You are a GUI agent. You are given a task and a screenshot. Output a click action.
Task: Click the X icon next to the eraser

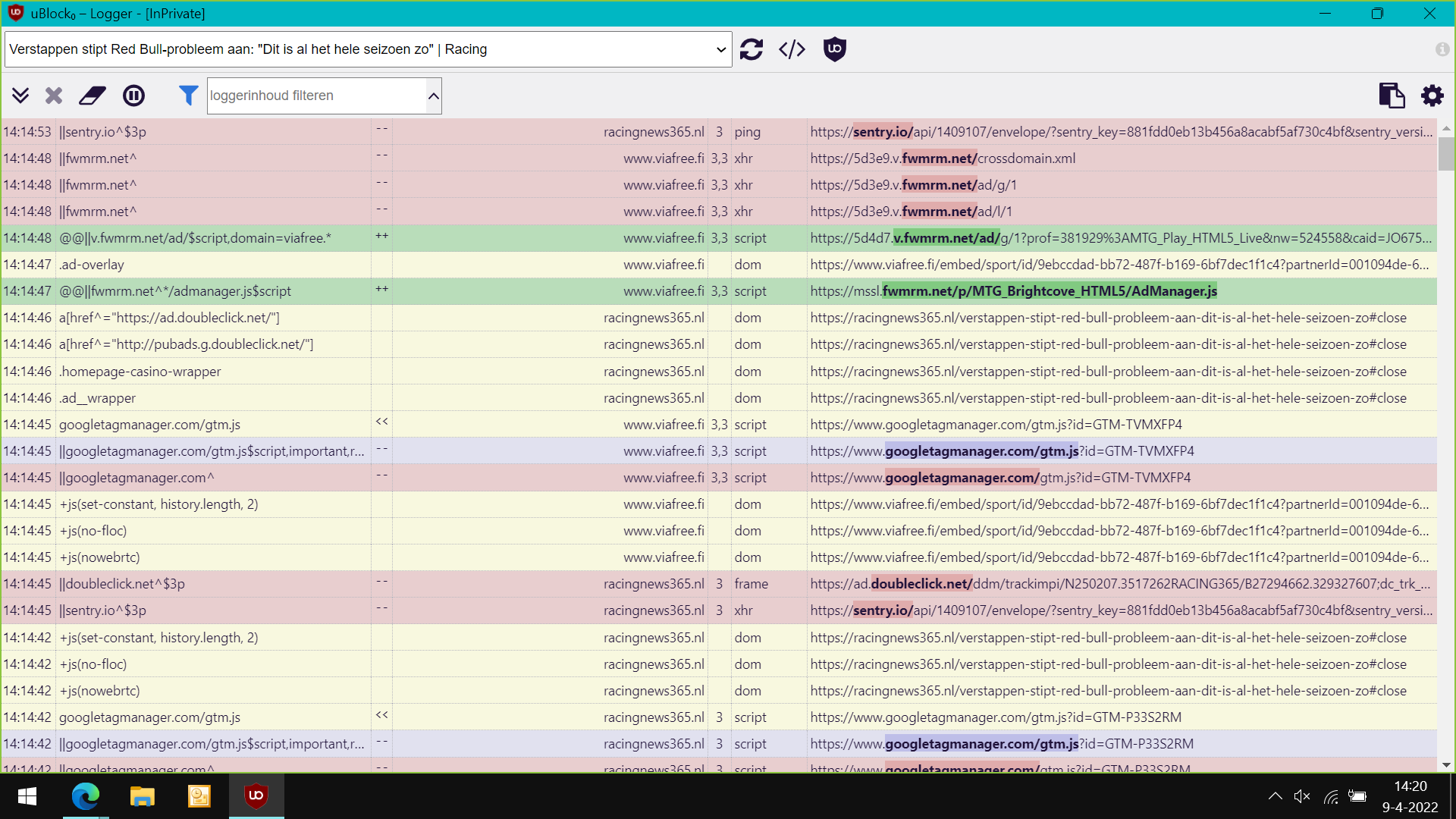pyautogui.click(x=53, y=96)
